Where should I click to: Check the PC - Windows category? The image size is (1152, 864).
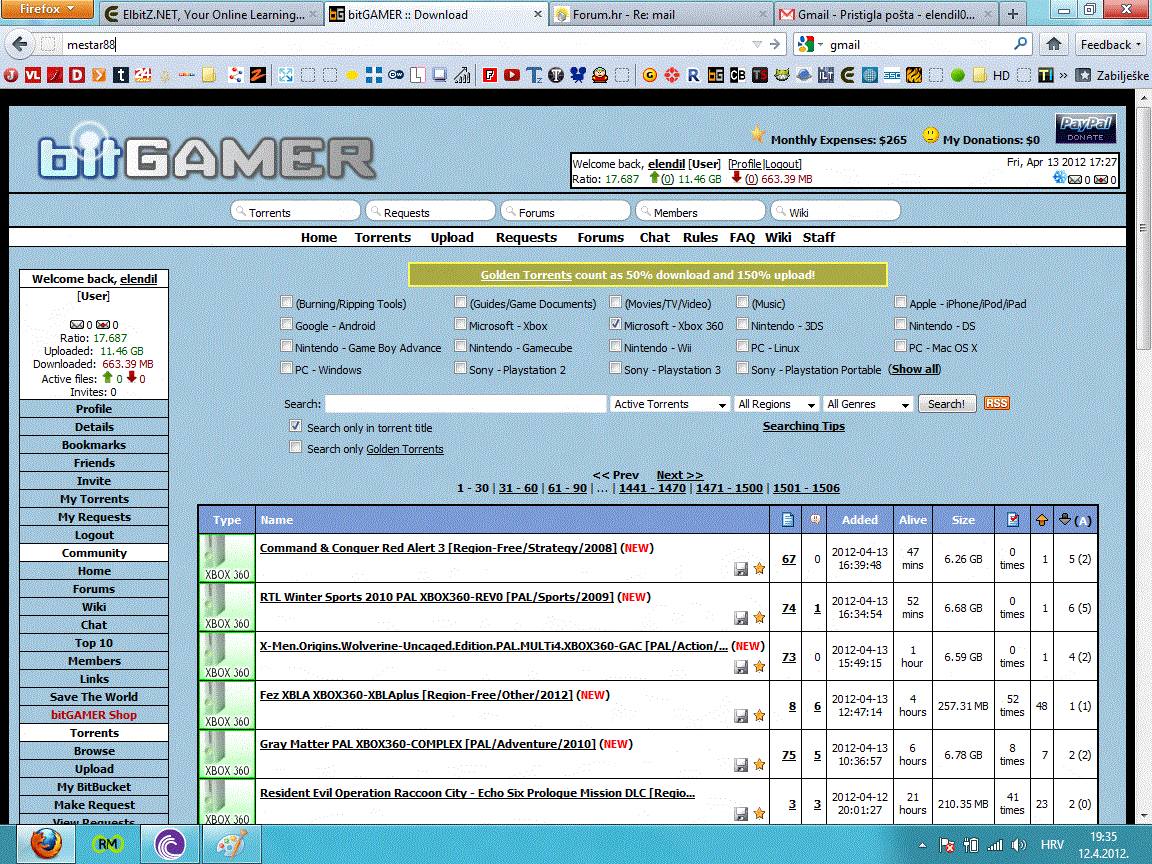click(x=287, y=368)
